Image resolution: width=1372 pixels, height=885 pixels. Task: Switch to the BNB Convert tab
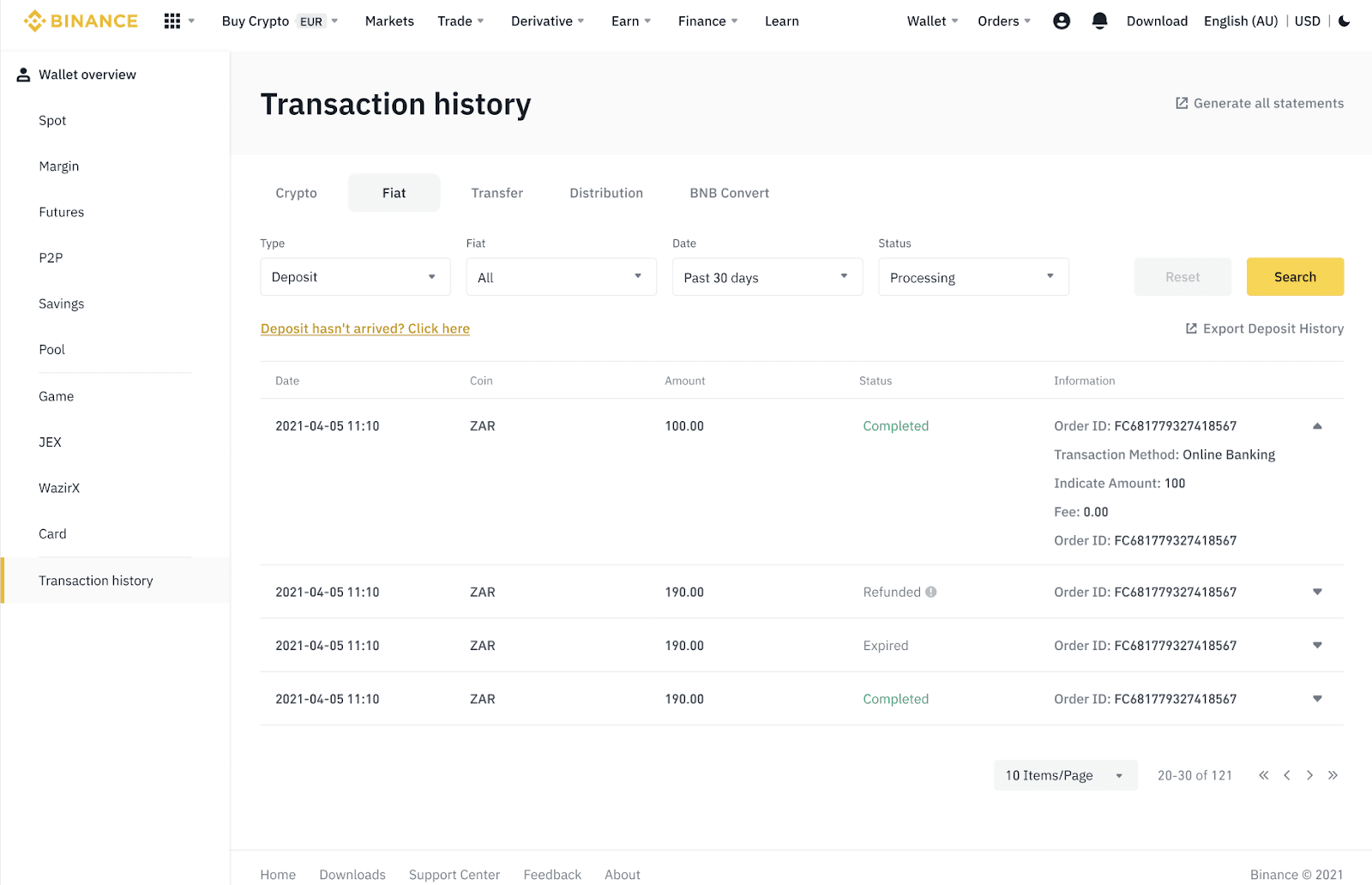coord(729,193)
